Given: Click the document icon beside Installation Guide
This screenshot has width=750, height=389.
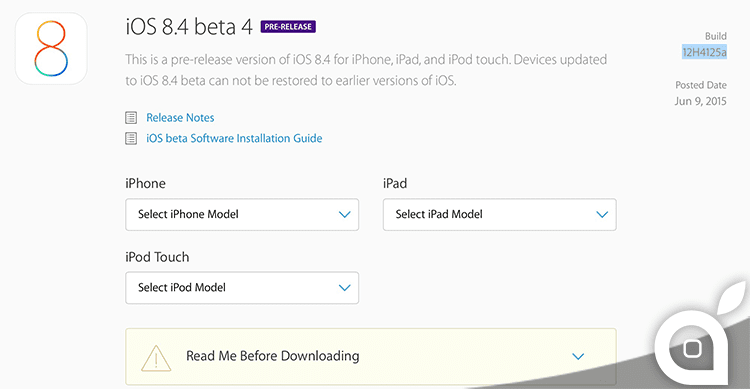Looking at the screenshot, I should click(131, 138).
